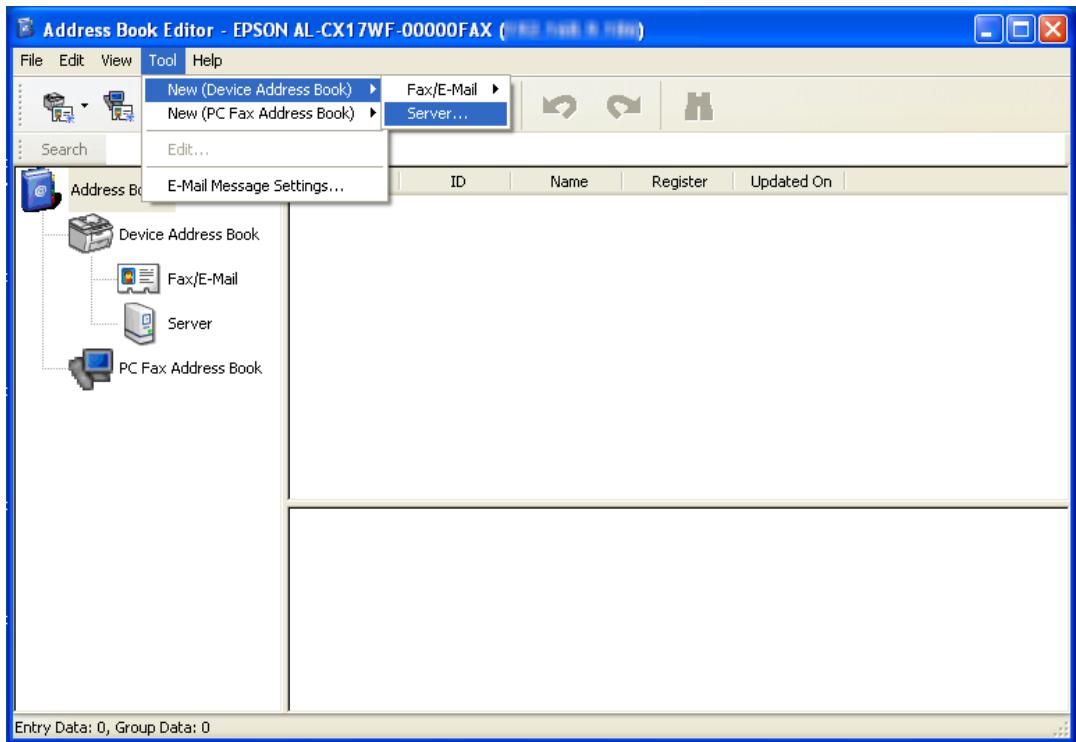Click the status bar Entry Data text
This screenshot has height=742, width=1076.
[113, 727]
